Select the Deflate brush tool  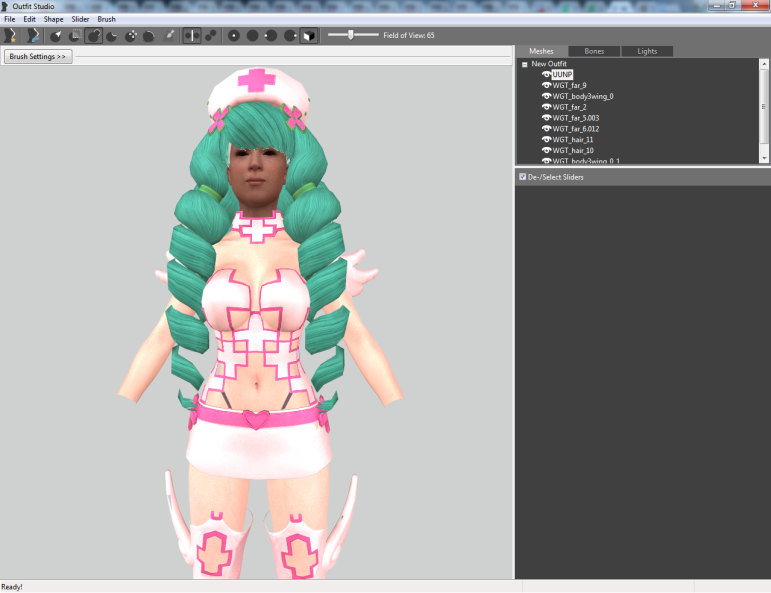[112, 35]
